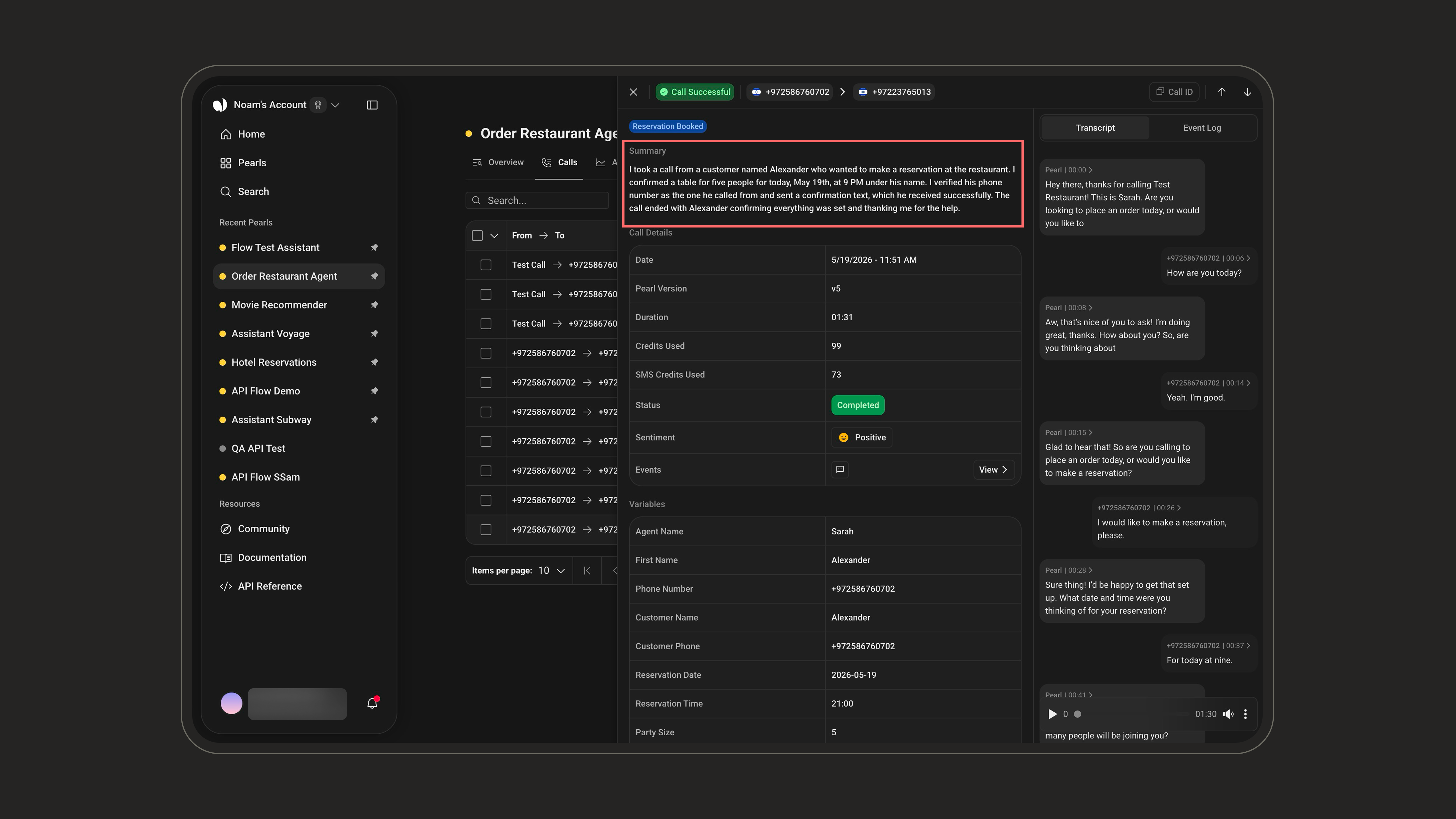Click the Date value 5/19/2026 - 11:51 AM
Image resolution: width=1456 pixels, height=819 pixels.
coord(874,260)
